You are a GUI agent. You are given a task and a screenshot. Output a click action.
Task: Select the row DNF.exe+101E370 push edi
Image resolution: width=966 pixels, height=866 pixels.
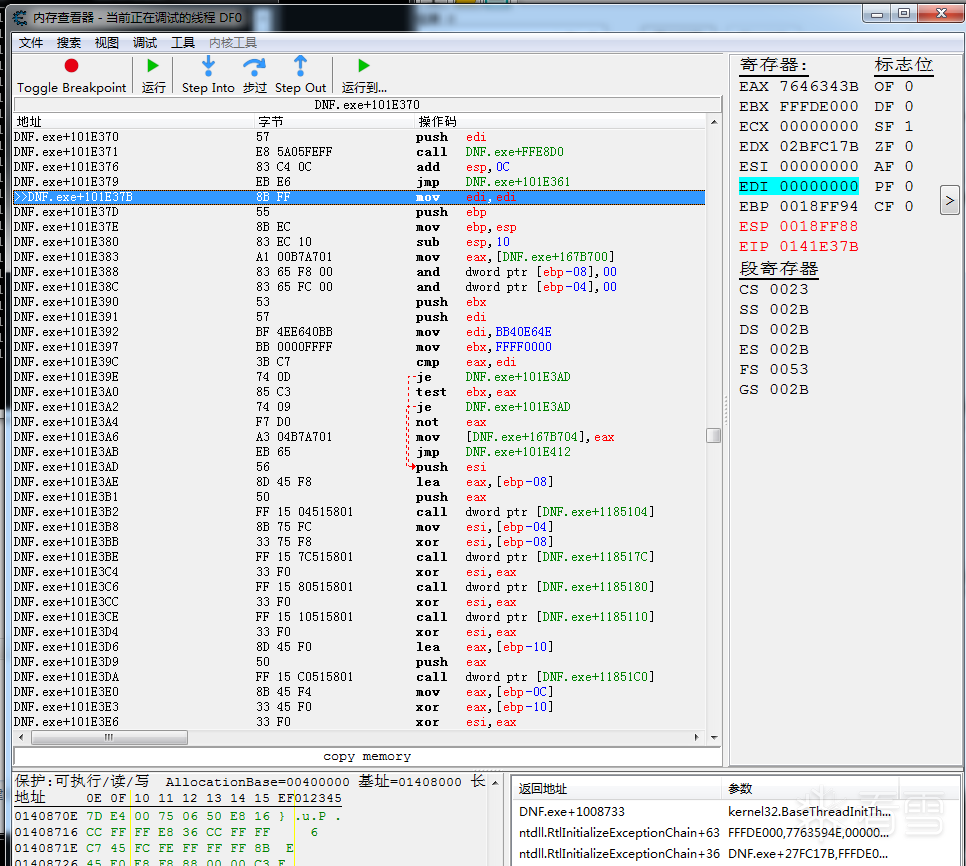(x=359, y=137)
